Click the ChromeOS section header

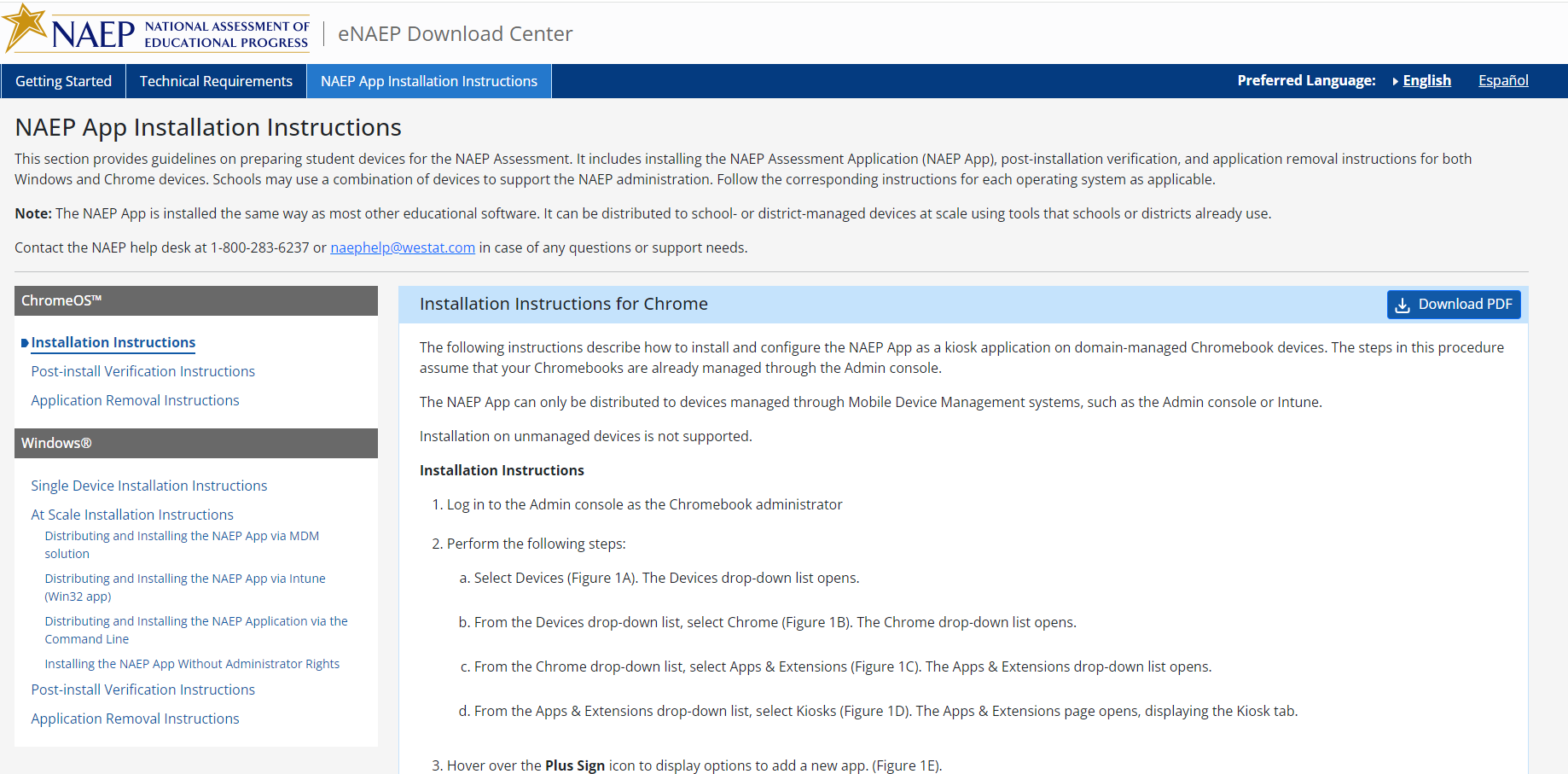point(196,300)
